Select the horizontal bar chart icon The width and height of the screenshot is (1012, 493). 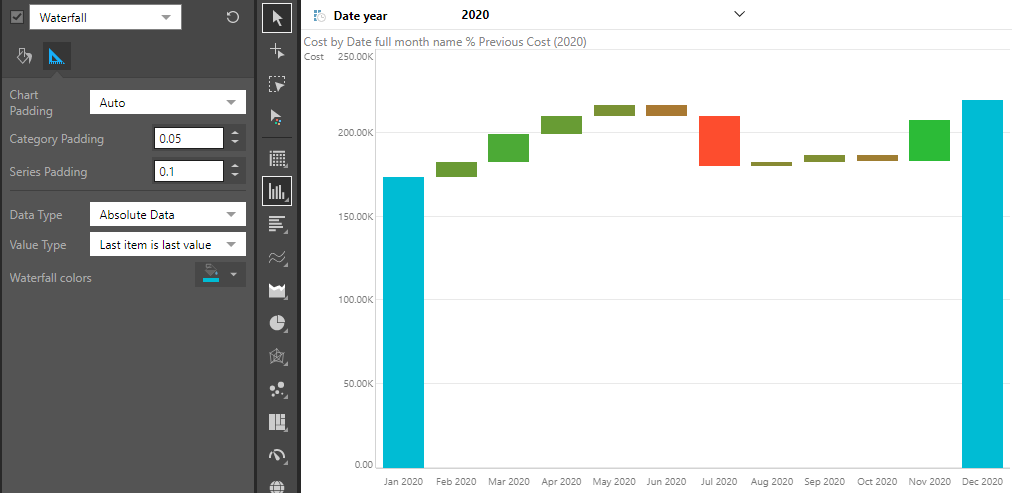(278, 224)
